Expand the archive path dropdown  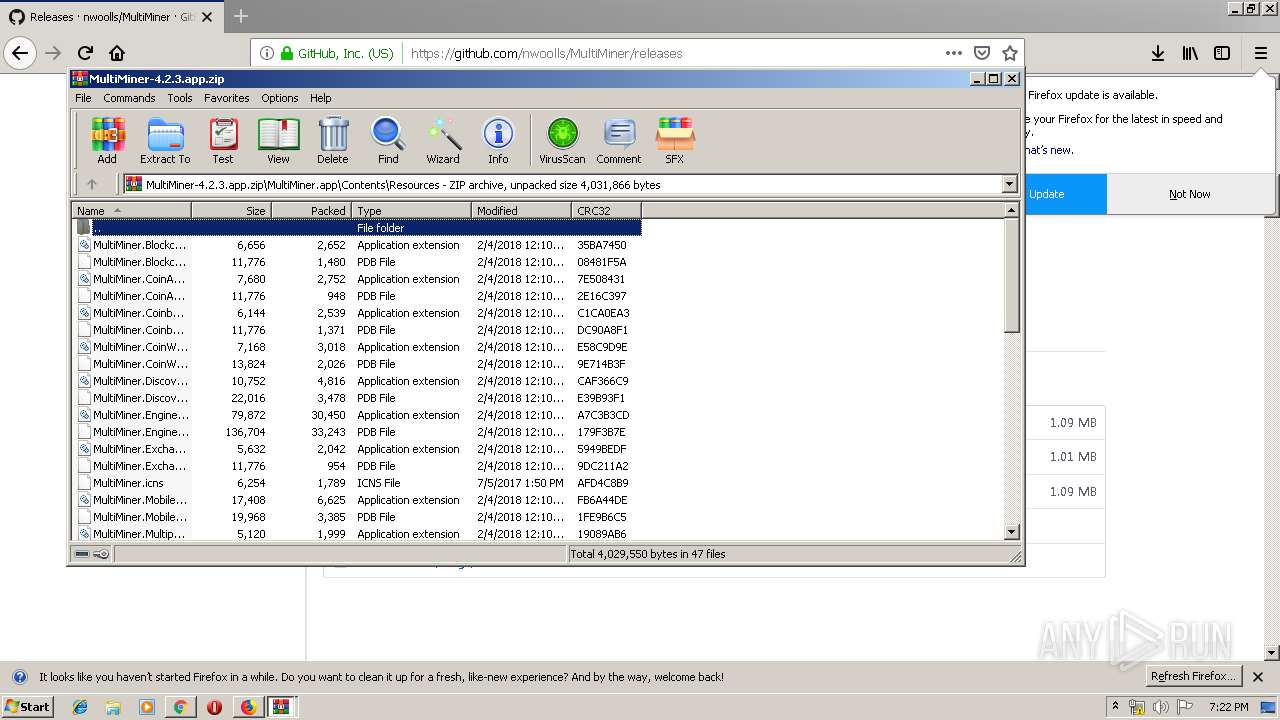click(1009, 184)
